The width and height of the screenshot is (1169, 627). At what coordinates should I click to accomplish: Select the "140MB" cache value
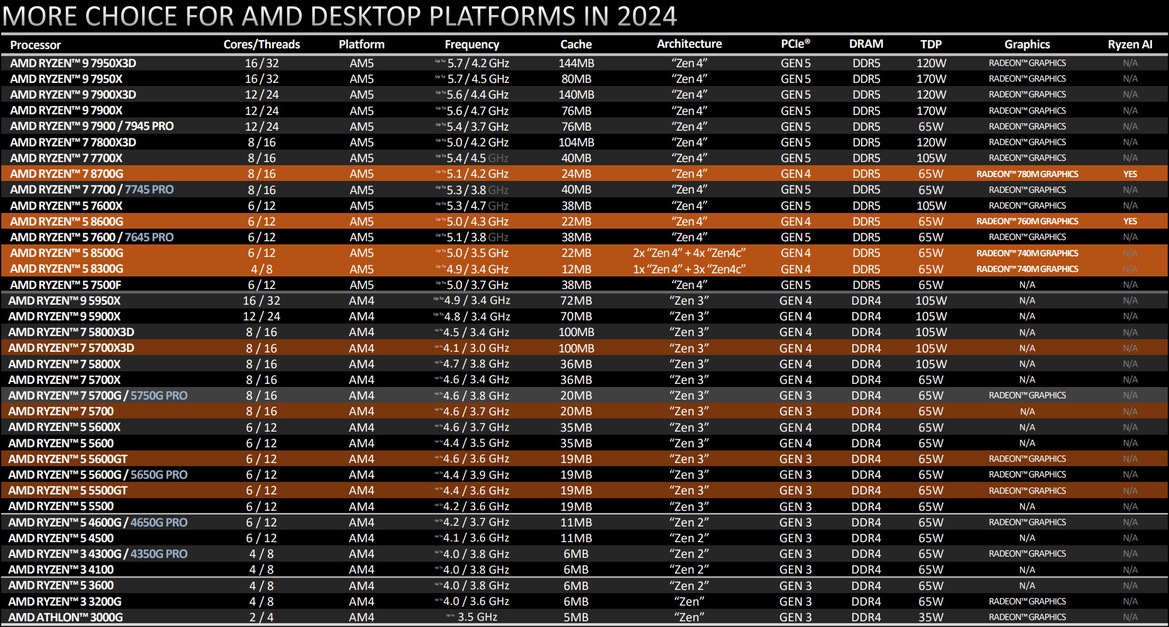[576, 95]
